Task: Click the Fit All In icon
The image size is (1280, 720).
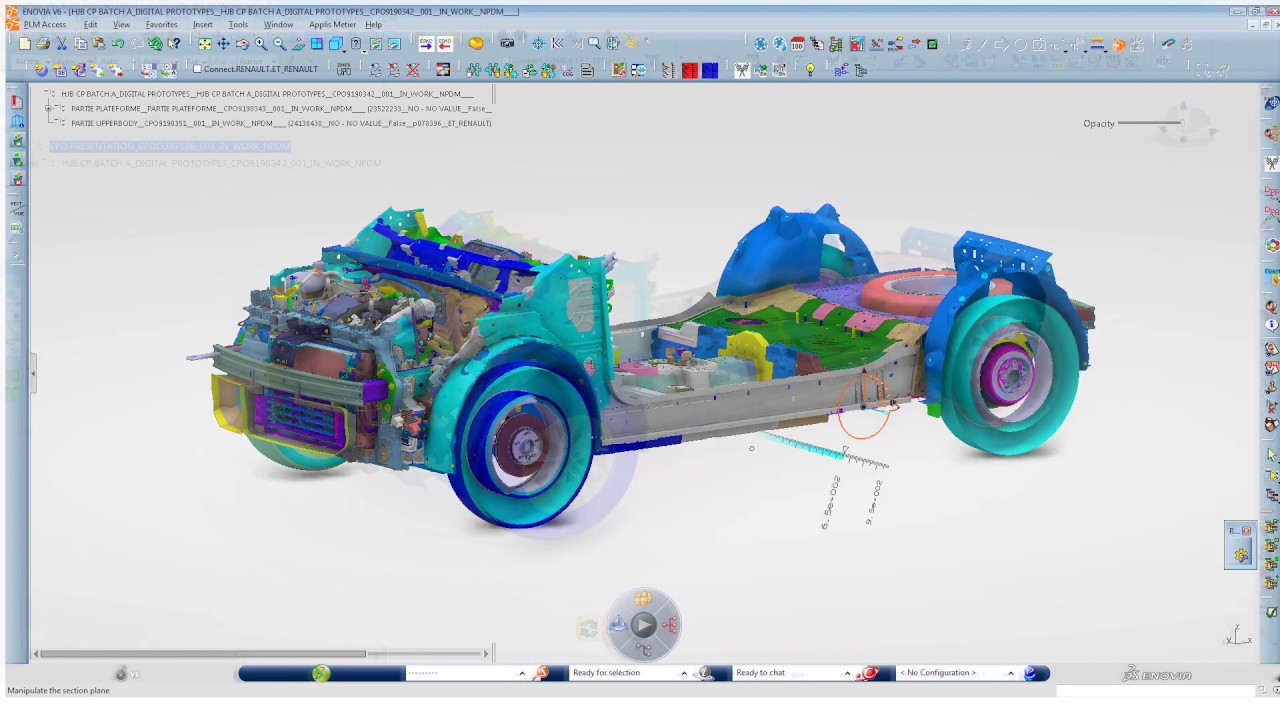Action: point(205,43)
